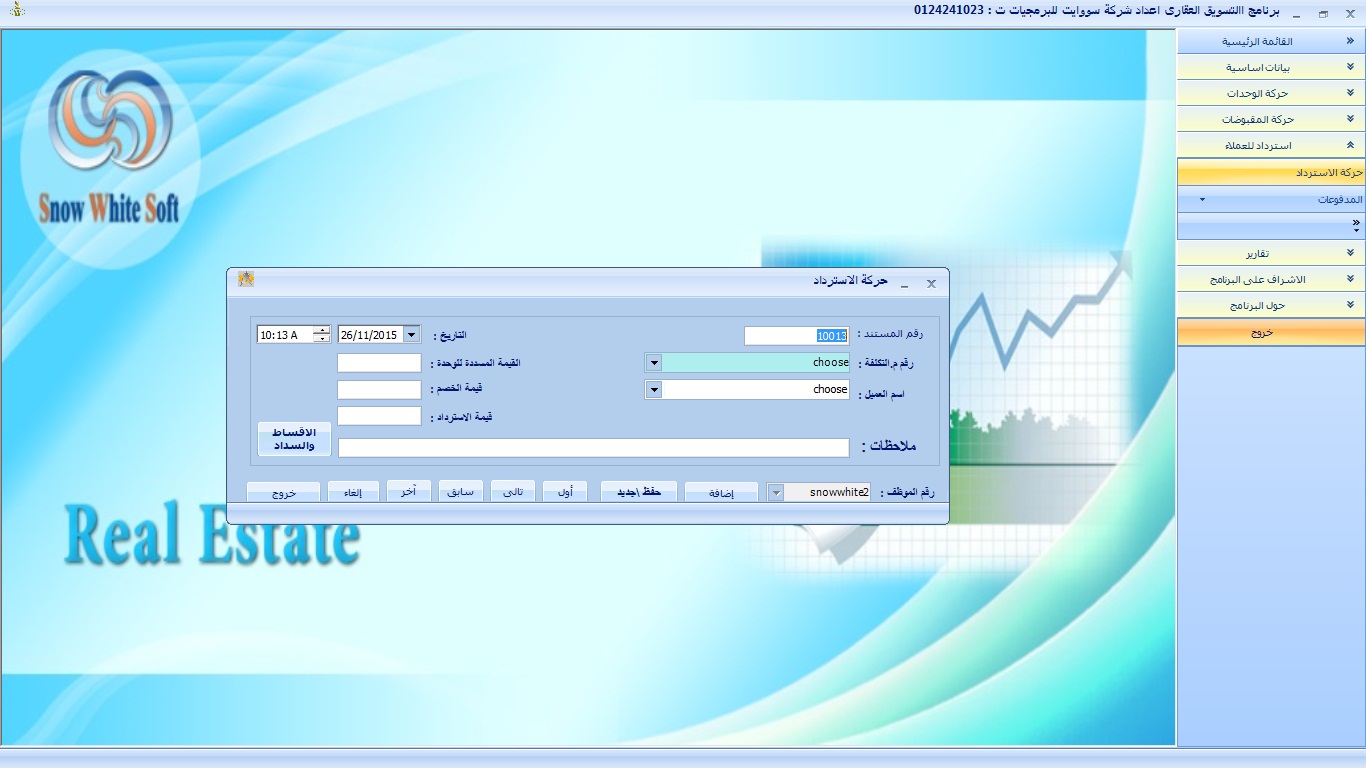Open the المدفوعات sidebar menu item

click(1271, 200)
